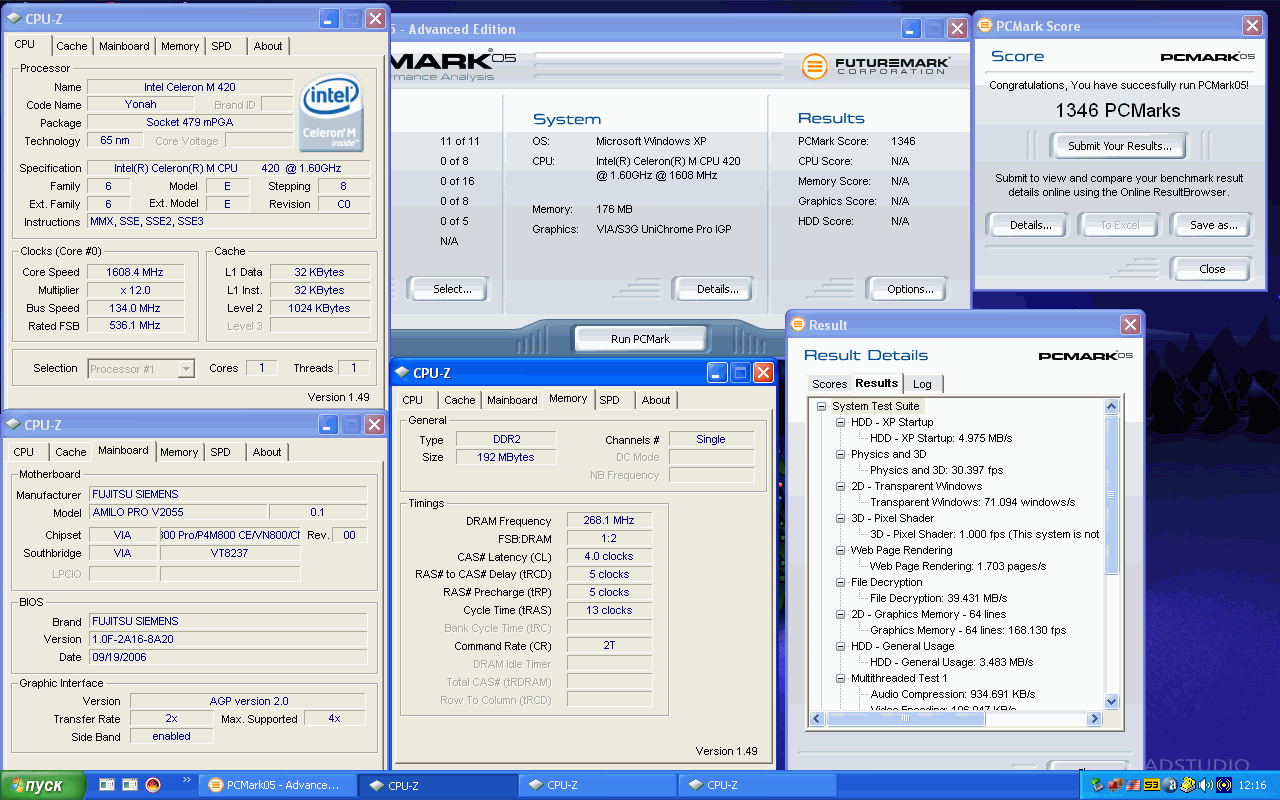Image resolution: width=1280 pixels, height=800 pixels.
Task: Click the '1346 PCMarks' score text
Action: click(1118, 111)
